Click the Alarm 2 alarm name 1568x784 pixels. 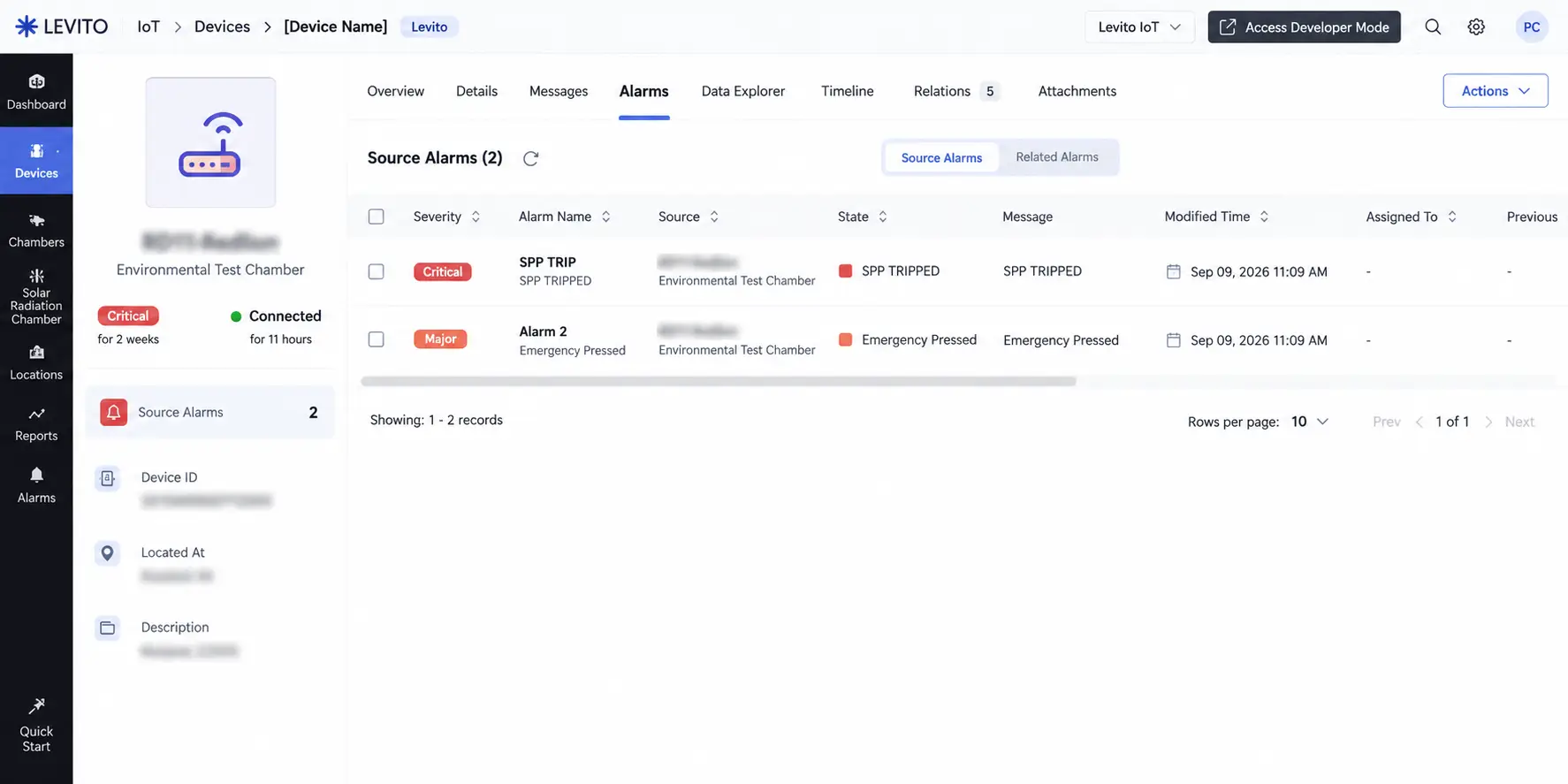coord(543,331)
